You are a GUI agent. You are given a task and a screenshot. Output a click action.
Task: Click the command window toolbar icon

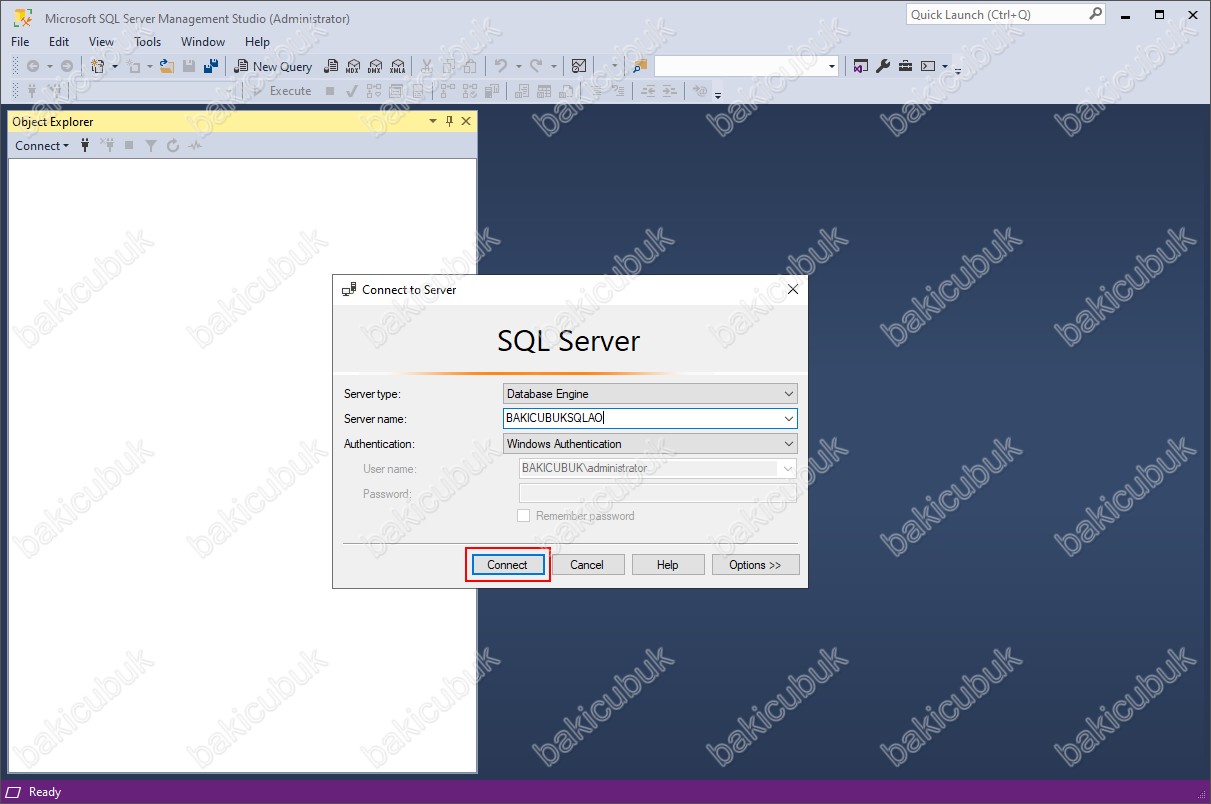(x=928, y=66)
